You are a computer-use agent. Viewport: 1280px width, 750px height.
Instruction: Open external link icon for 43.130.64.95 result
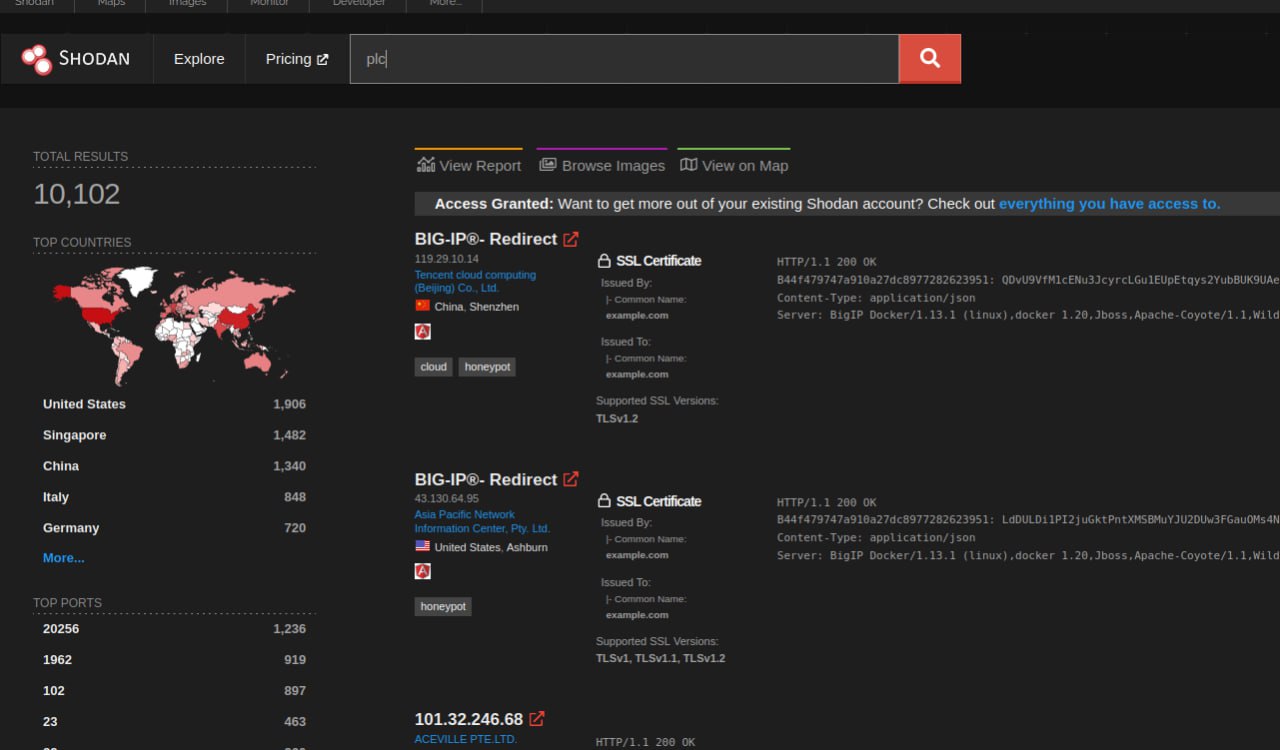571,479
